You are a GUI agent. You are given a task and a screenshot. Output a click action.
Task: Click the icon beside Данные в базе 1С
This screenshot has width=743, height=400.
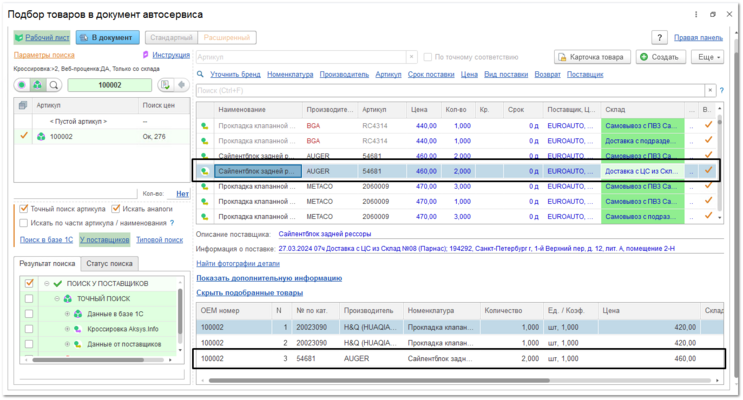click(x=78, y=314)
